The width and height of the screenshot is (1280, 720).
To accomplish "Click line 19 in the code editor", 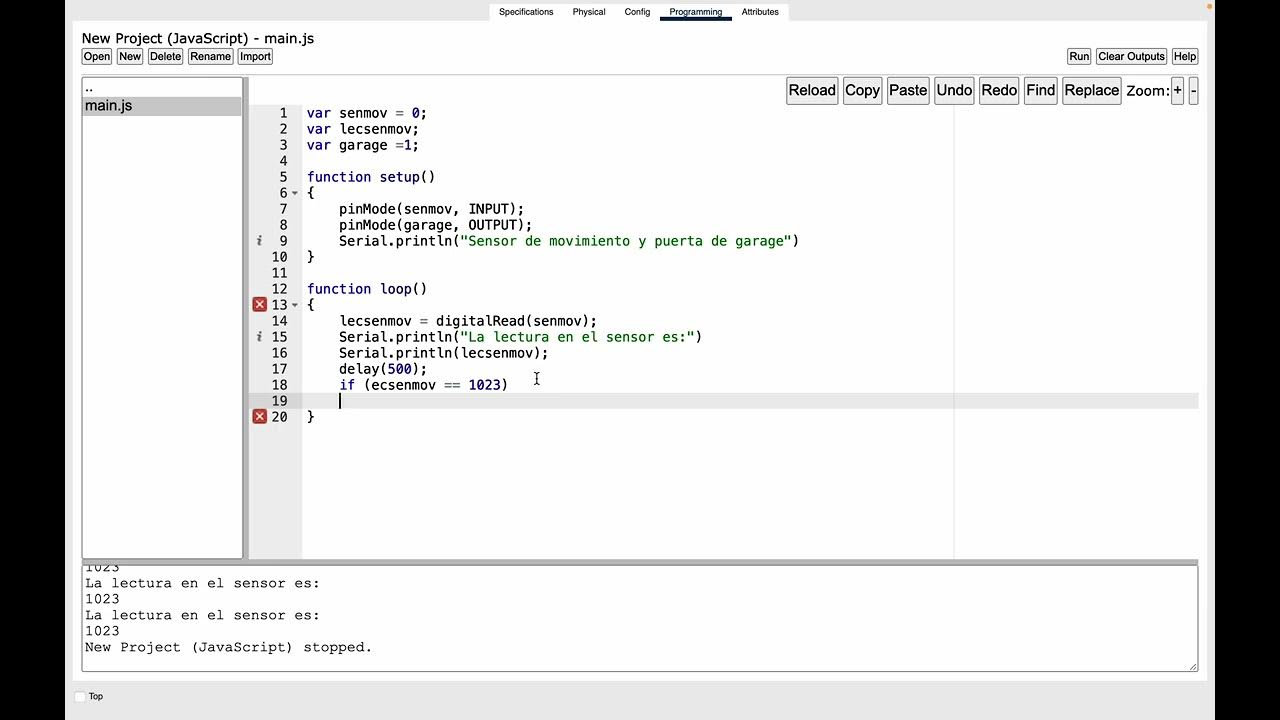I will (x=750, y=401).
